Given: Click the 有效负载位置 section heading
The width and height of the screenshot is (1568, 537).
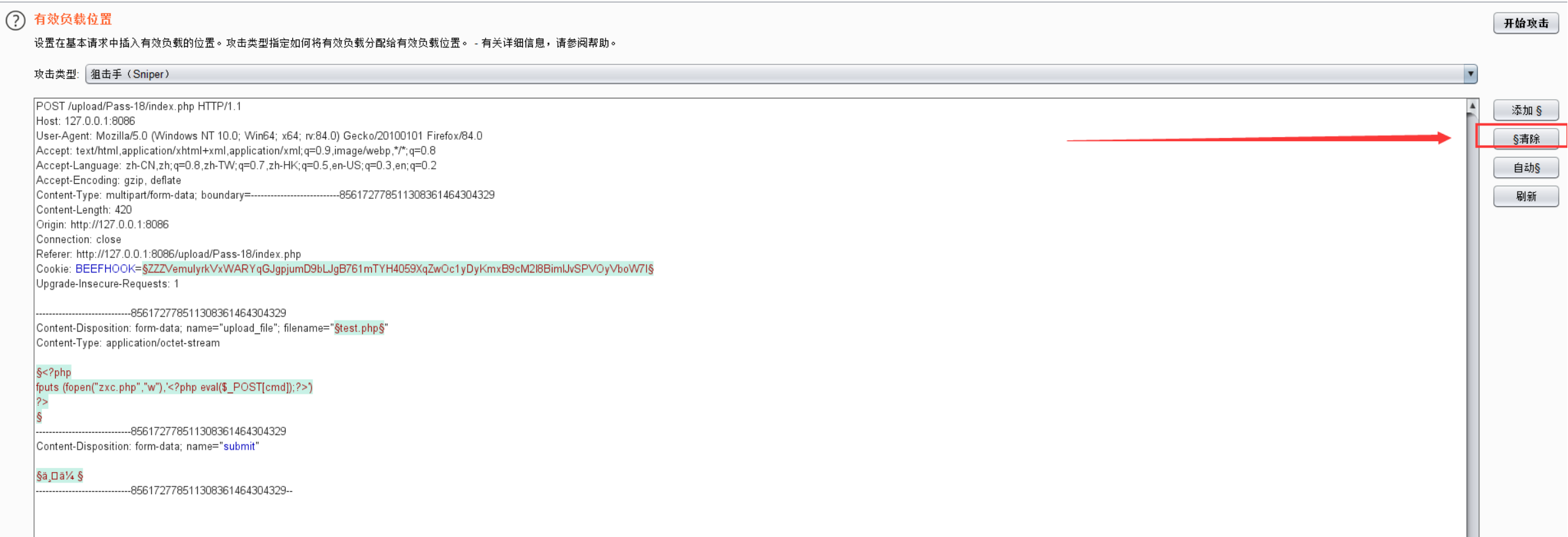Looking at the screenshot, I should point(73,19).
